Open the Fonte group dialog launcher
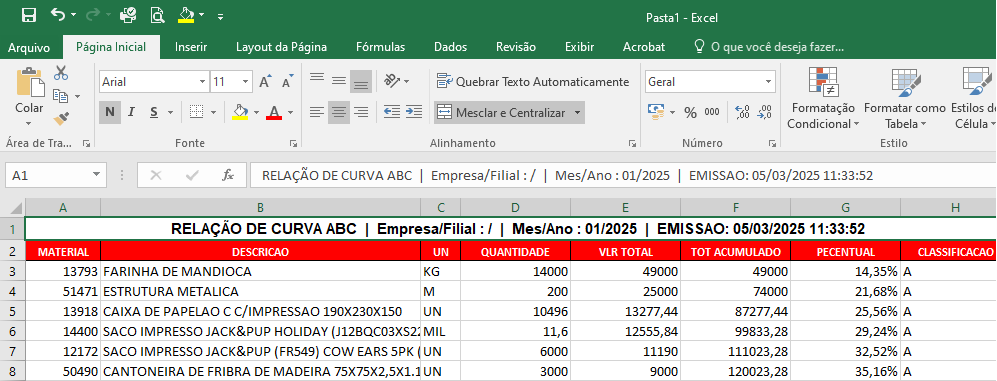997x381 pixels. (x=294, y=144)
